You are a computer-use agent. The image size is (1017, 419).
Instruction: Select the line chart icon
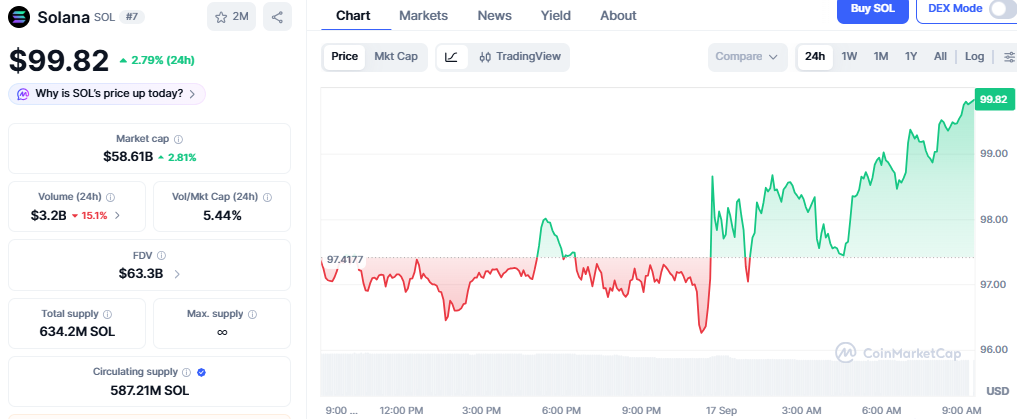(x=452, y=57)
